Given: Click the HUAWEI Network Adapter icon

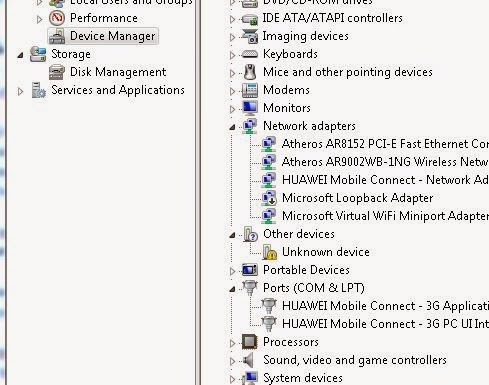Looking at the screenshot, I should point(269,180).
